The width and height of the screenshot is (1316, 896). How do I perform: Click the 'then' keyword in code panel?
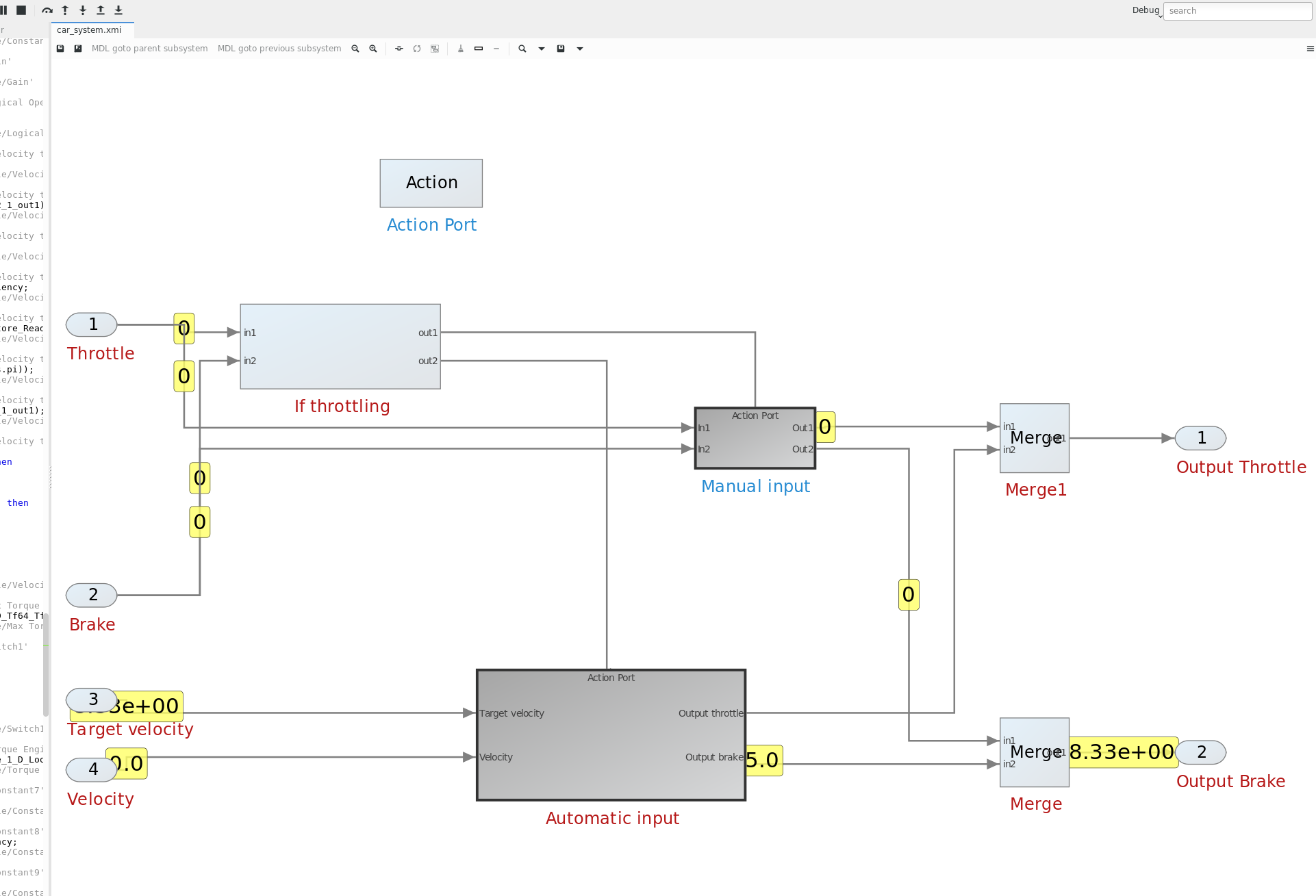18,503
